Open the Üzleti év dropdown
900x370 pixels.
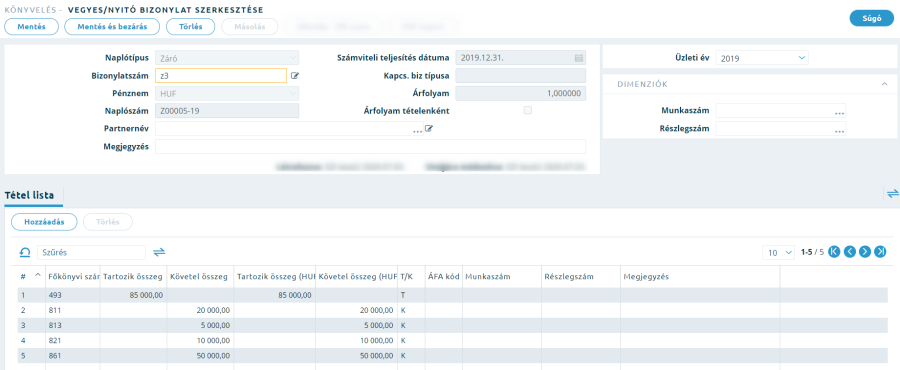click(x=762, y=58)
